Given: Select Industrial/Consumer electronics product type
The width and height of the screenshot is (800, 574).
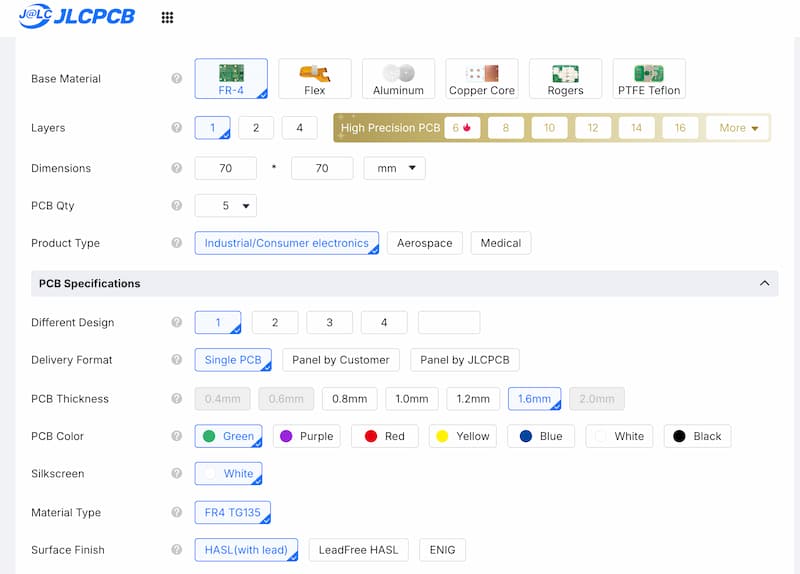Looking at the screenshot, I should (287, 243).
